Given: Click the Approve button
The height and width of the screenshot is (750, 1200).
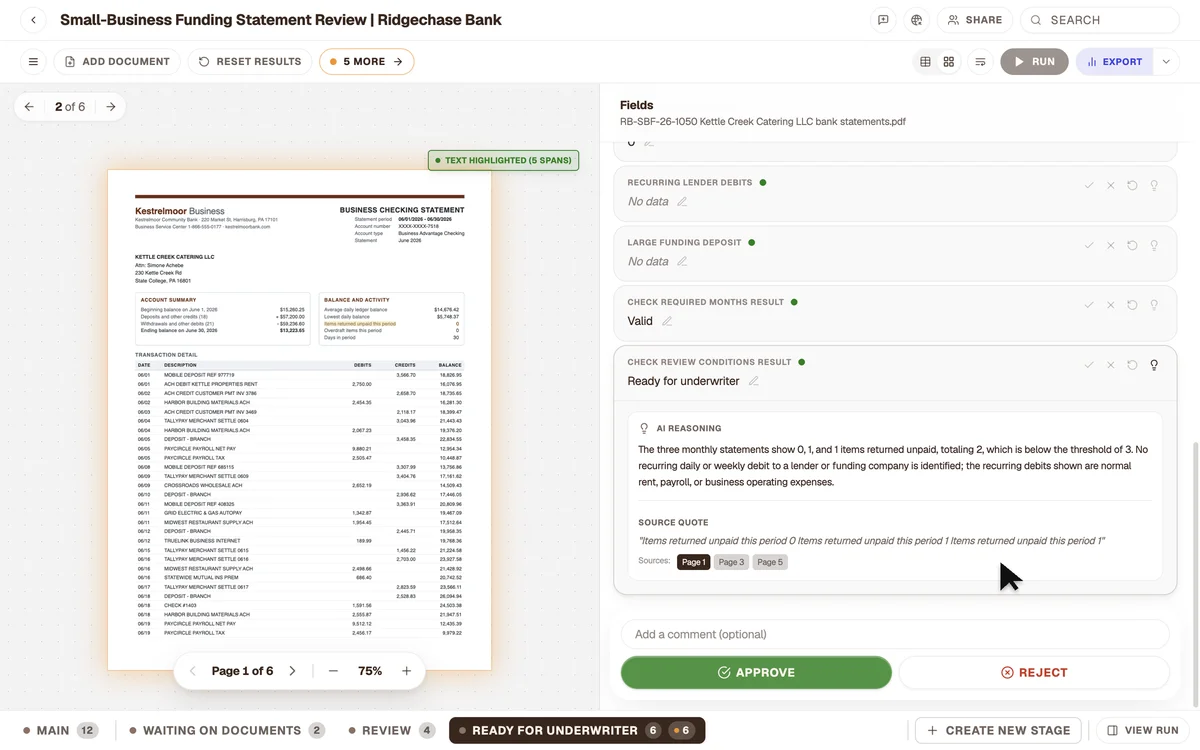Looking at the screenshot, I should 756,673.
